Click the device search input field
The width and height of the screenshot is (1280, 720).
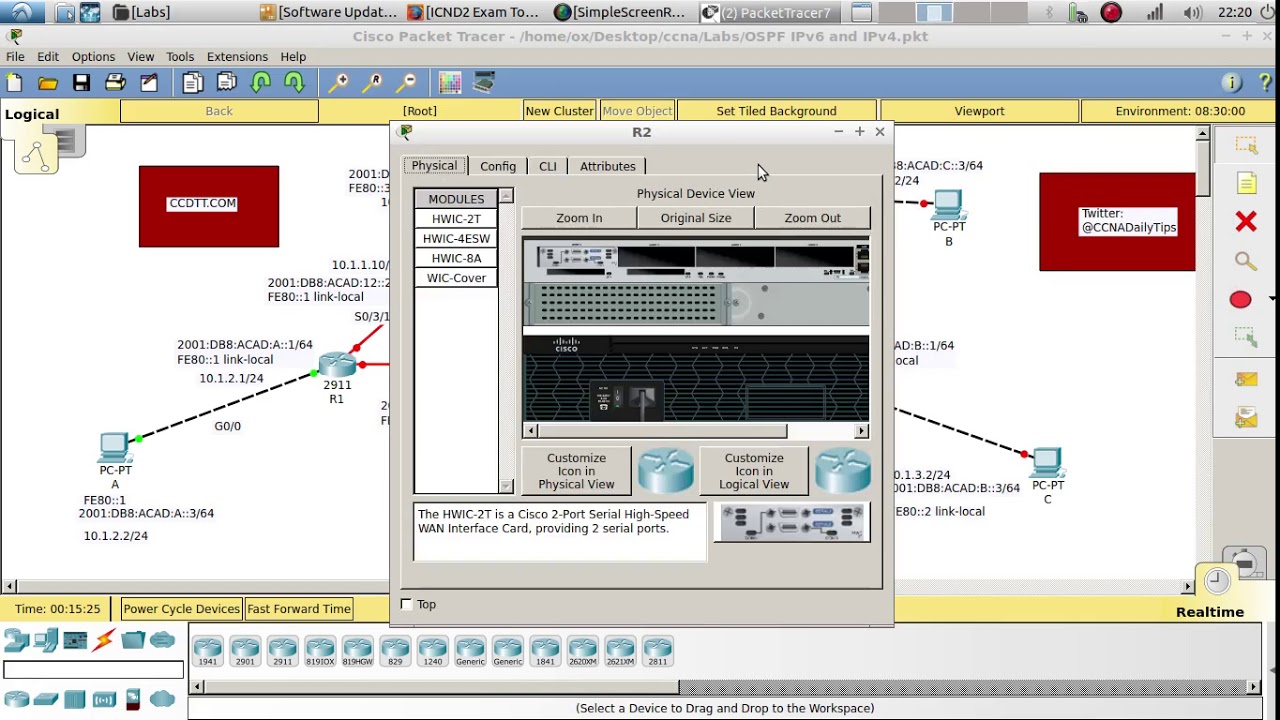[x=93, y=670]
